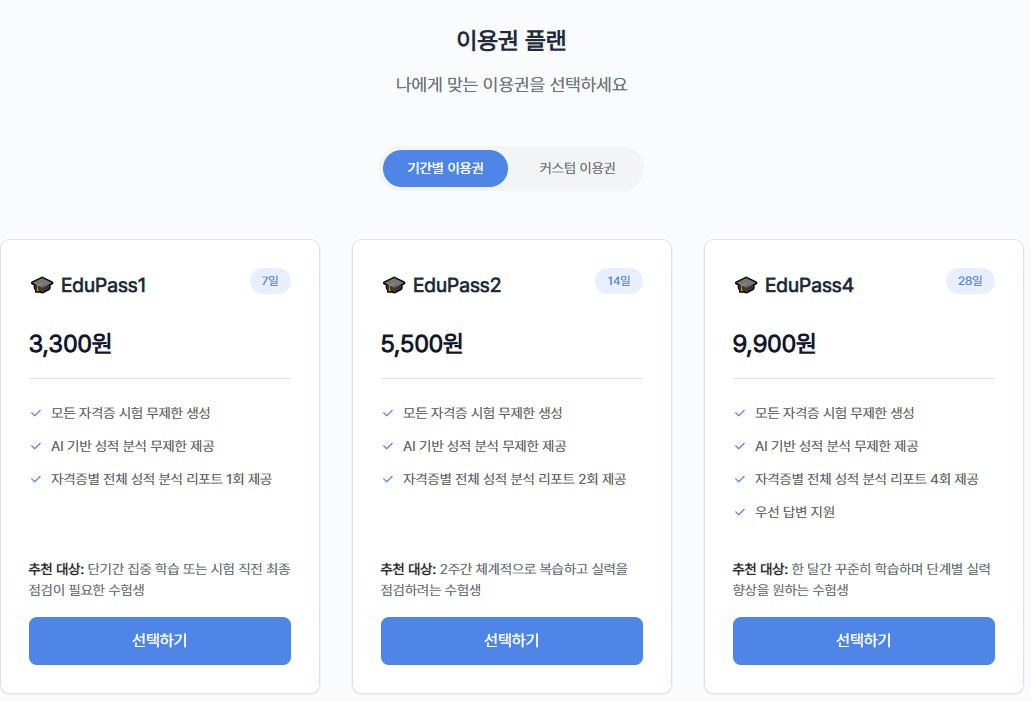Click the 28일 duration badge
Viewport: 1031px width, 702px height.
970,281
